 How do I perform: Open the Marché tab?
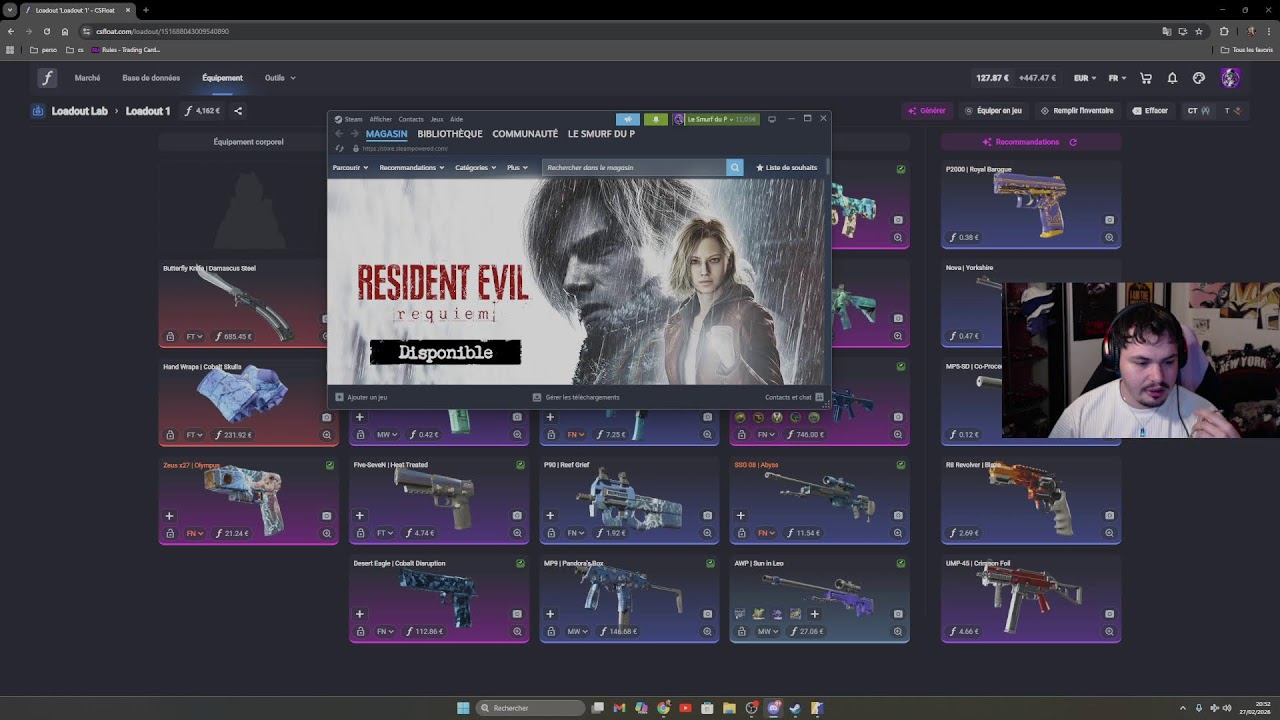[87, 78]
